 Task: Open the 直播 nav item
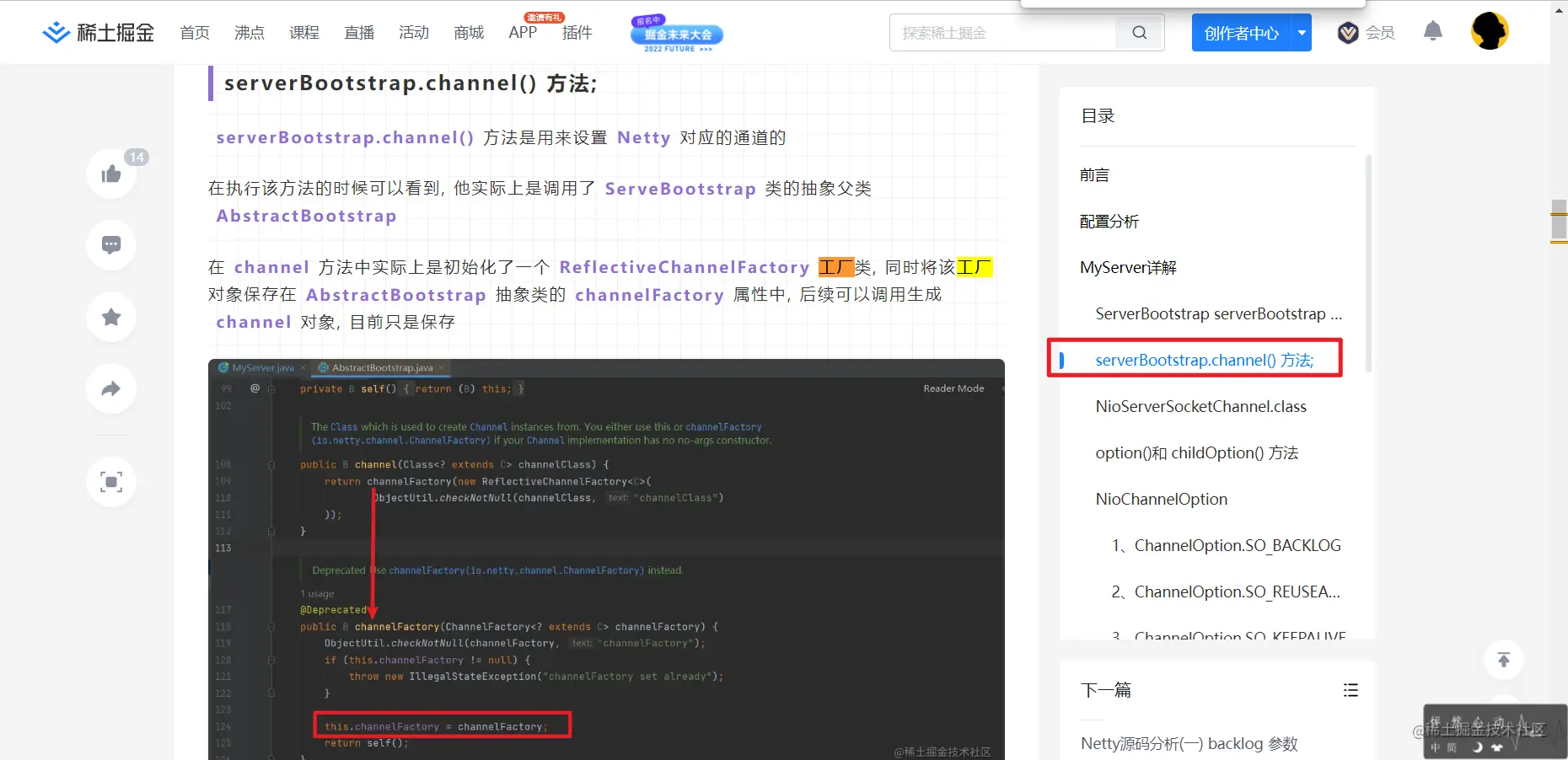(x=359, y=33)
